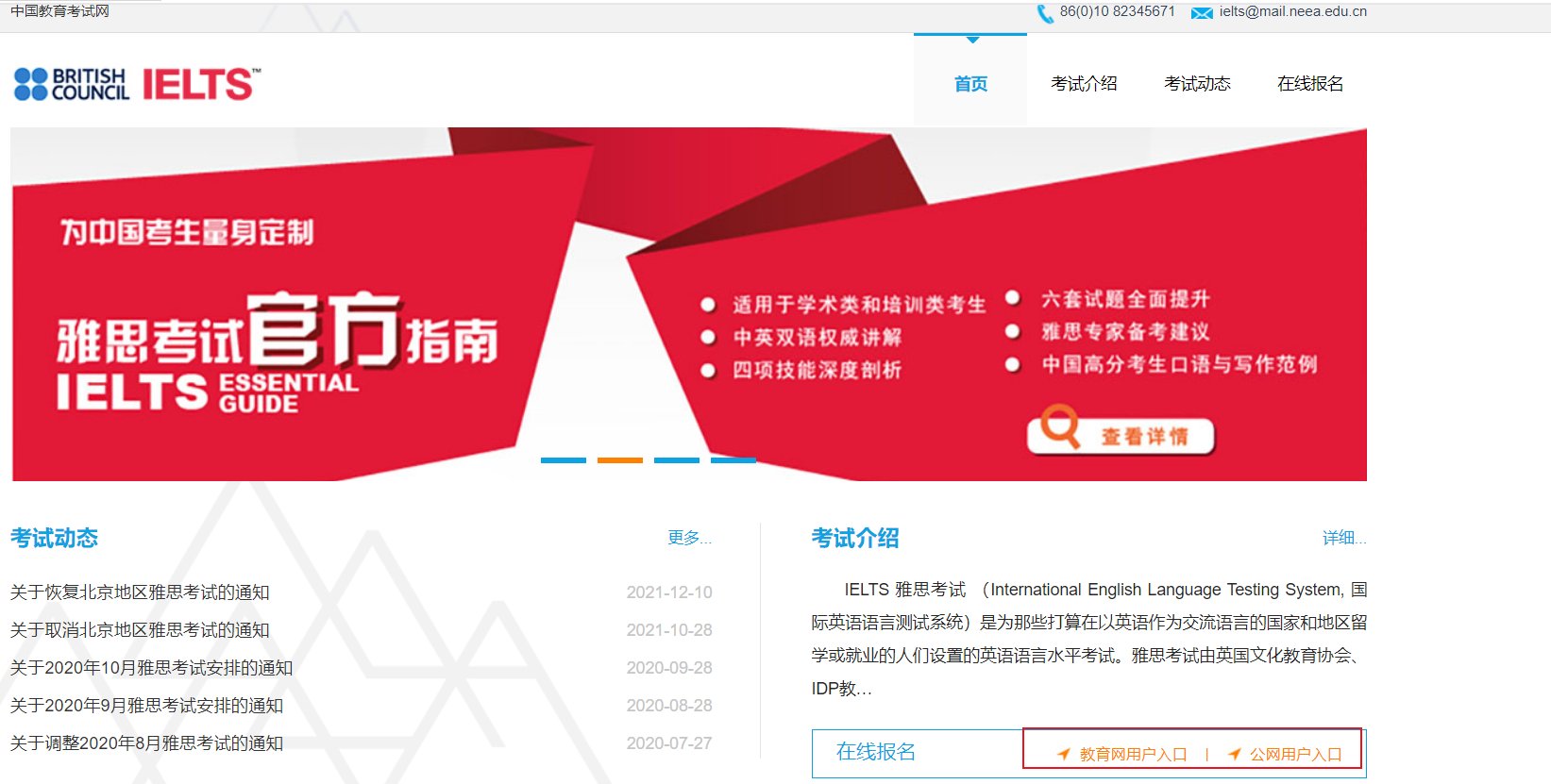The height and width of the screenshot is (784, 1551).
Task: Click the 教育网用户入口 link
Action: [x=1133, y=755]
